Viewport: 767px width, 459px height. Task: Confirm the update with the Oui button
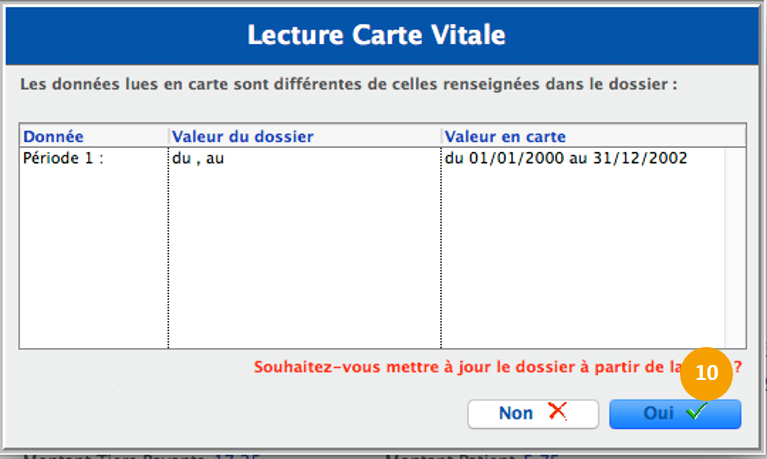(x=675, y=414)
